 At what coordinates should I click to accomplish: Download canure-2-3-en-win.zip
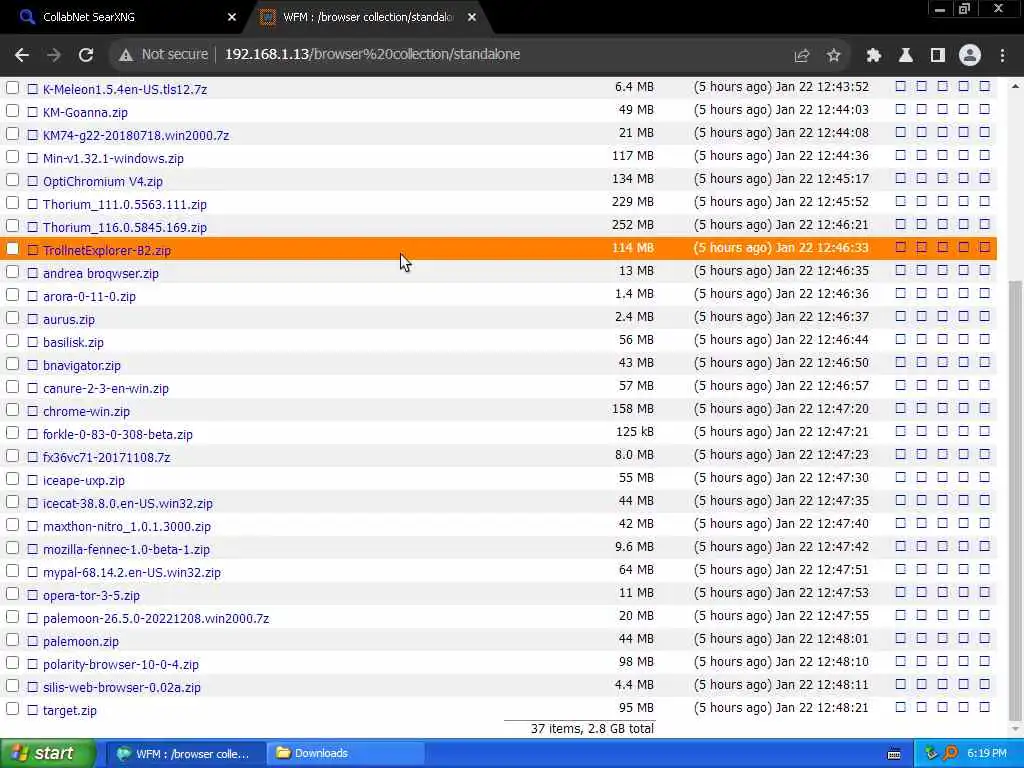pos(106,388)
